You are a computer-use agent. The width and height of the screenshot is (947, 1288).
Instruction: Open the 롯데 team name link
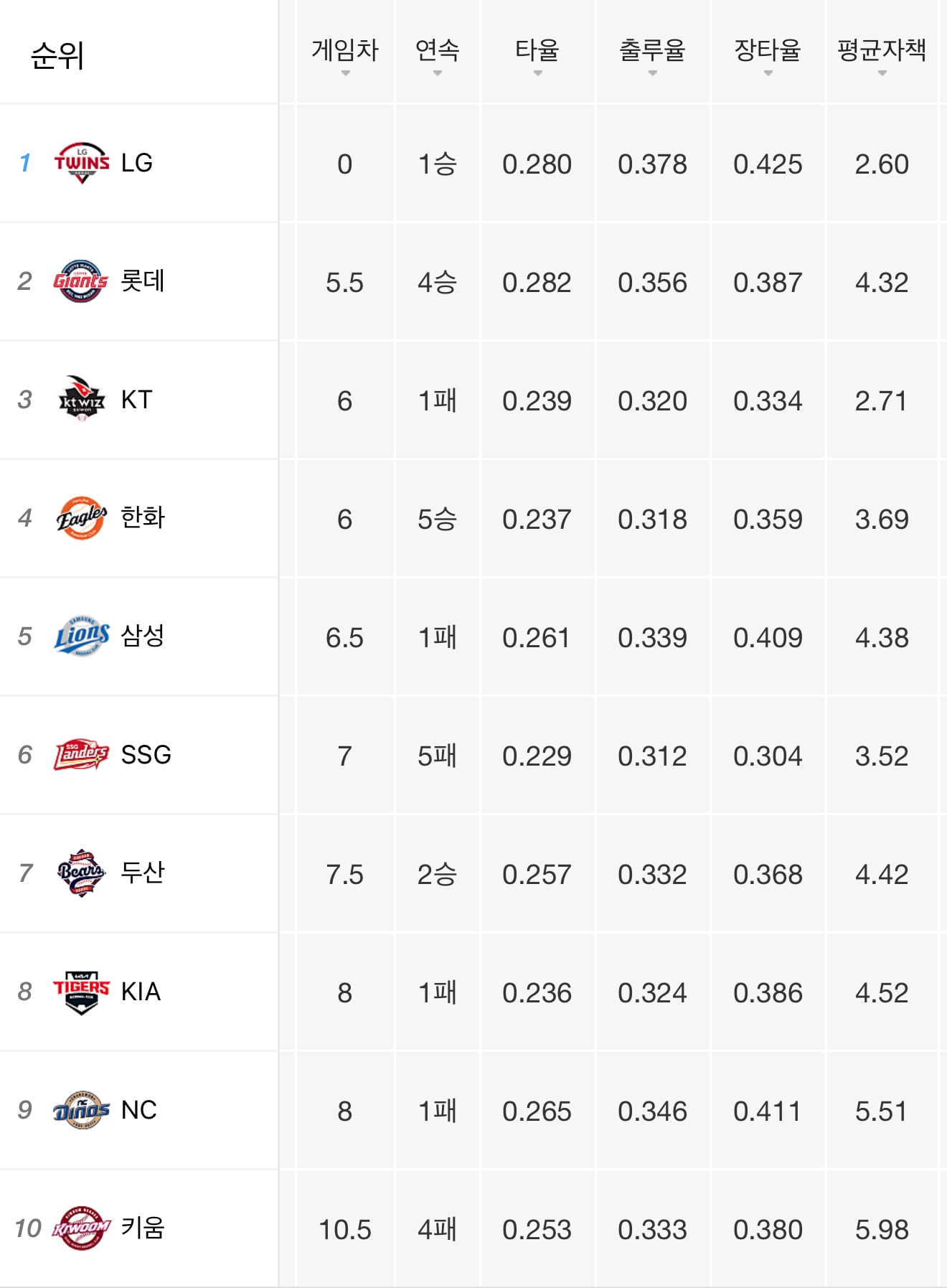(x=143, y=281)
